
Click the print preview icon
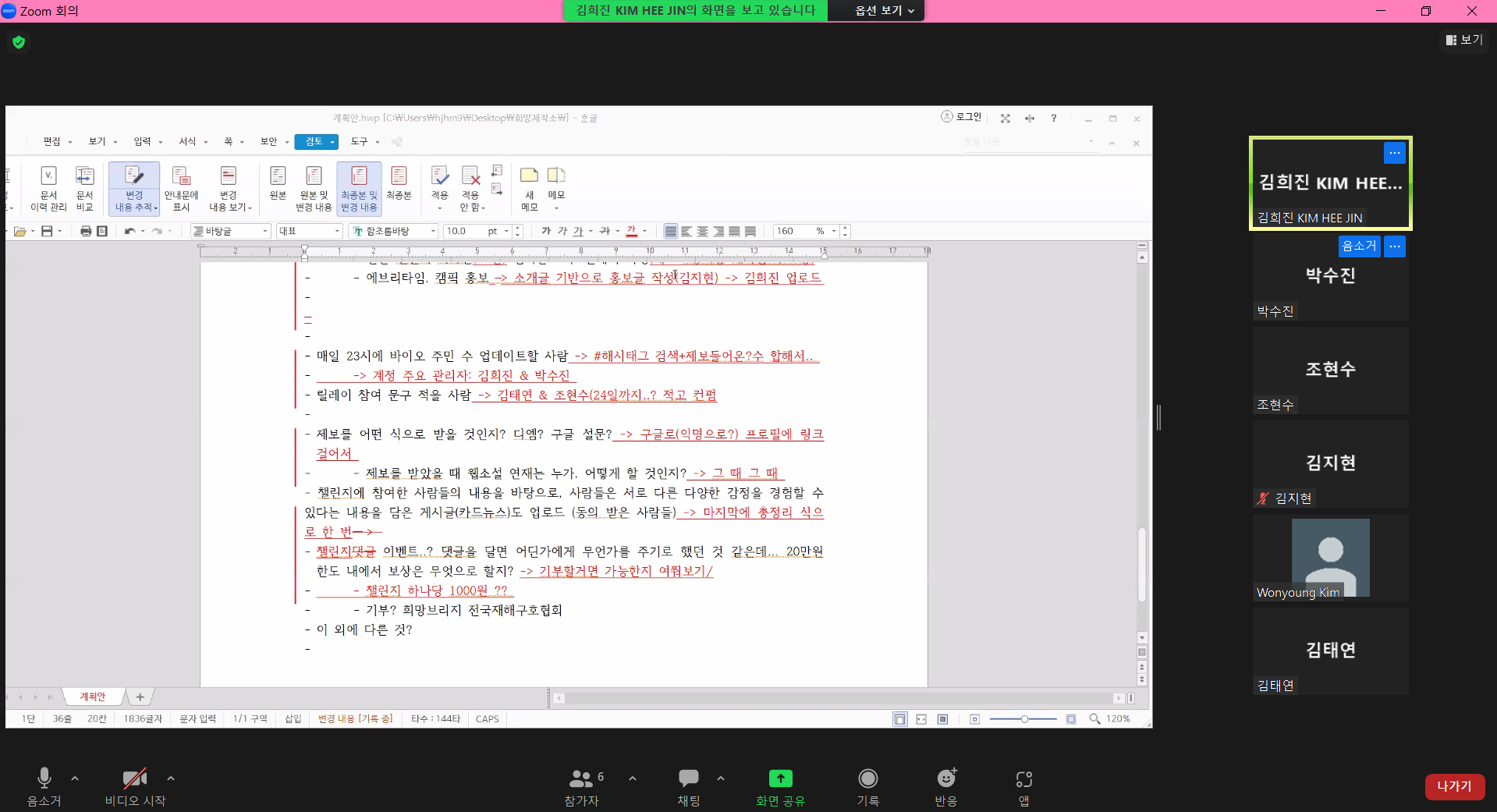102,231
